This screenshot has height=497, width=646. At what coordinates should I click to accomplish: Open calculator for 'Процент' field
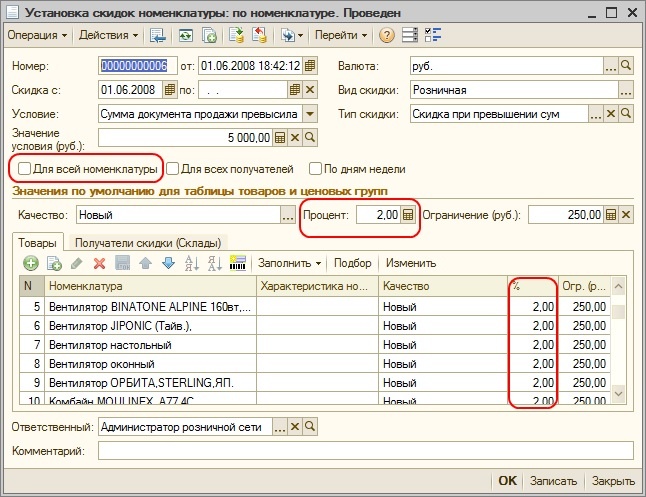click(x=408, y=215)
